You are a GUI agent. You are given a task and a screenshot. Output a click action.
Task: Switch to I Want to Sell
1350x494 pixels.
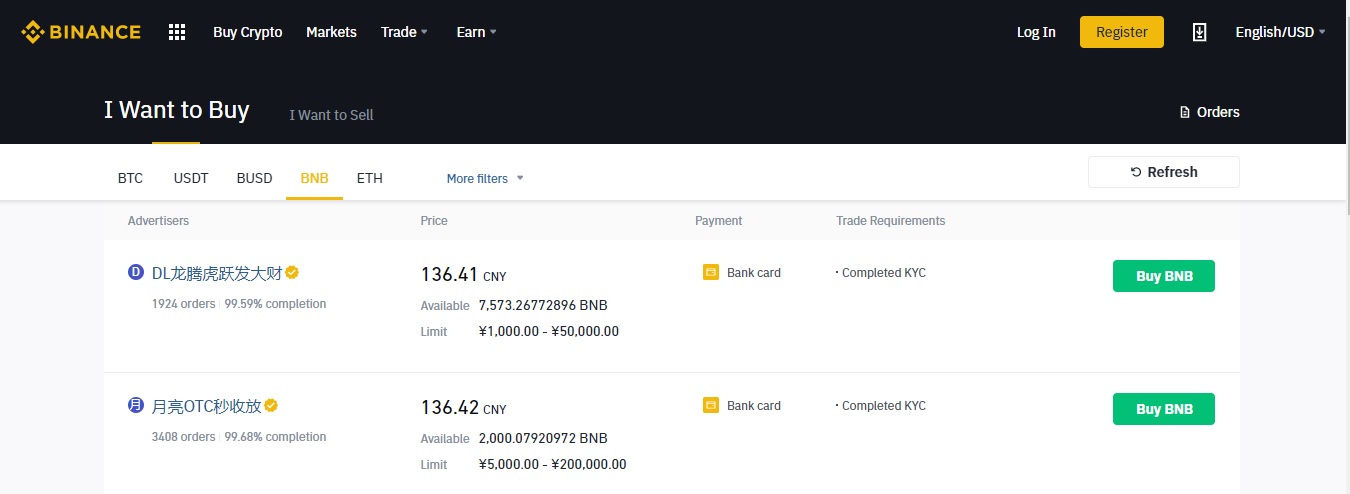click(x=331, y=115)
